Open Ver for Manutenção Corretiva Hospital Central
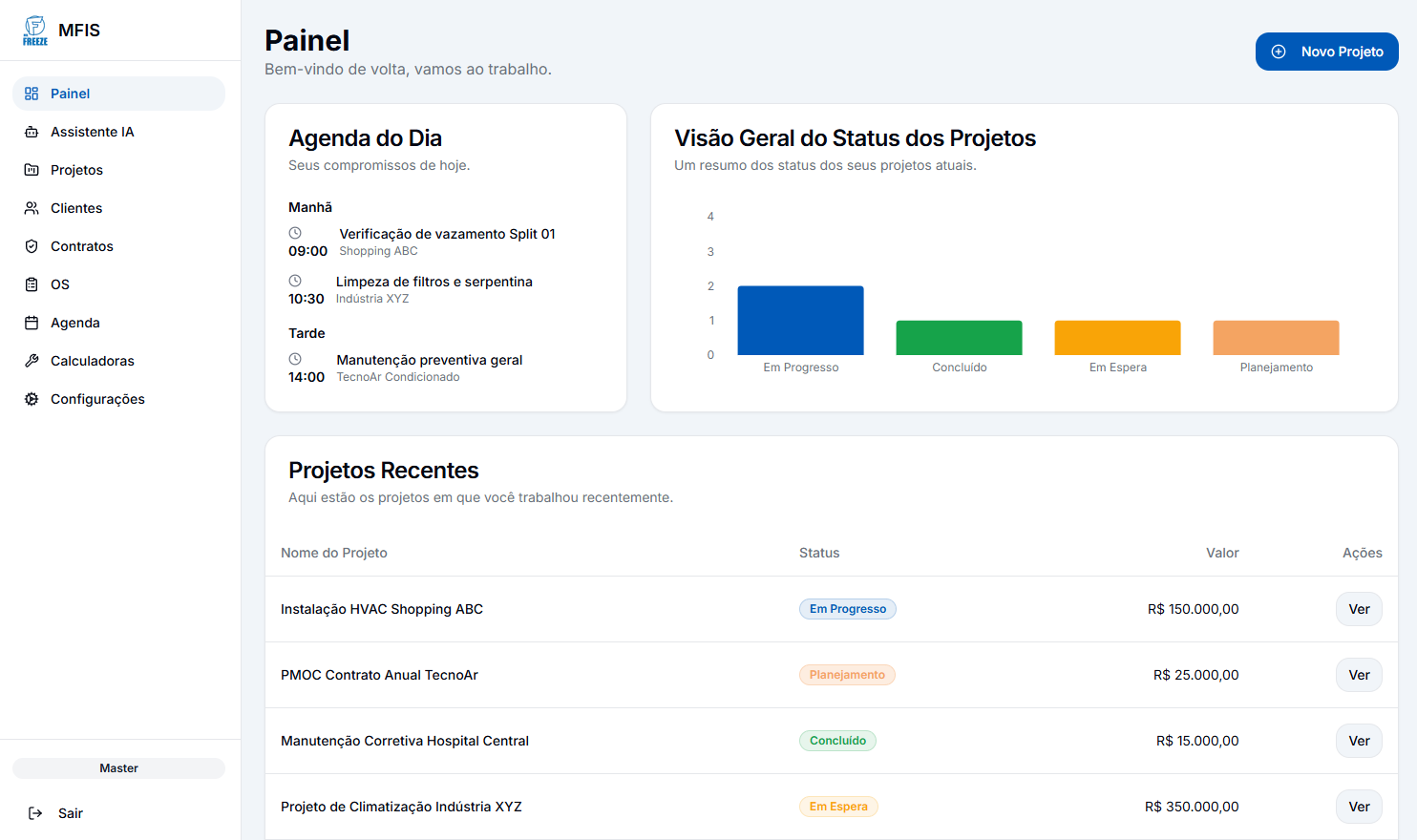1417x840 pixels. (x=1358, y=741)
